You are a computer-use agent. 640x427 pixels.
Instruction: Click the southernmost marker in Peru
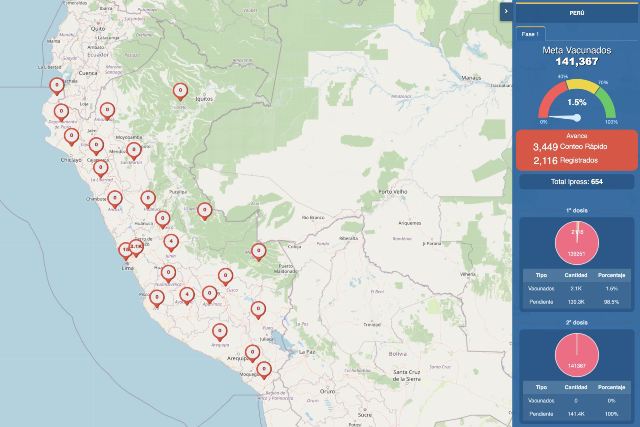tap(263, 369)
